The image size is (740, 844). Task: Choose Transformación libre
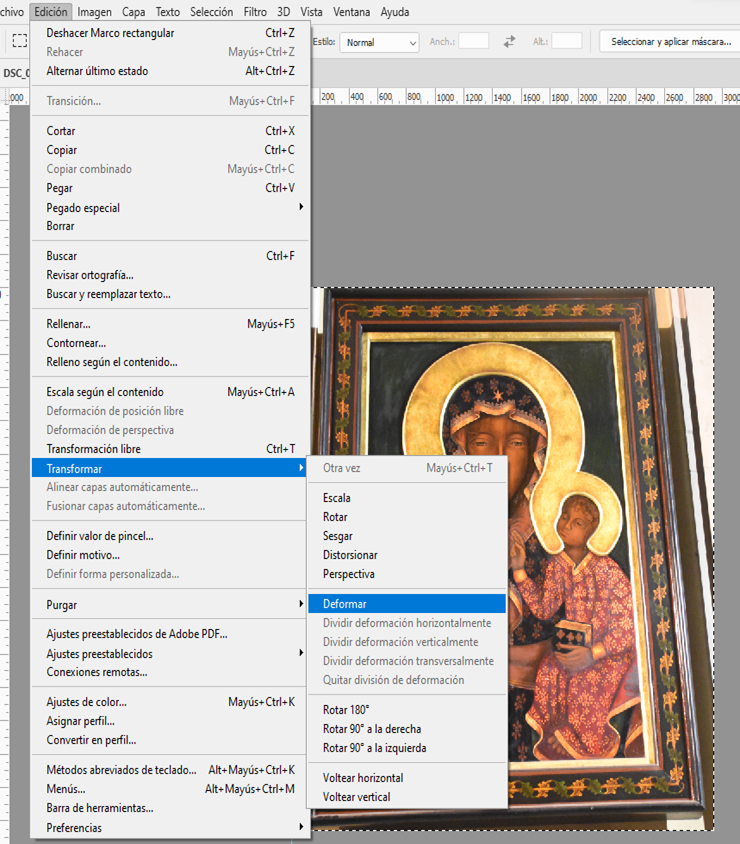(171, 449)
